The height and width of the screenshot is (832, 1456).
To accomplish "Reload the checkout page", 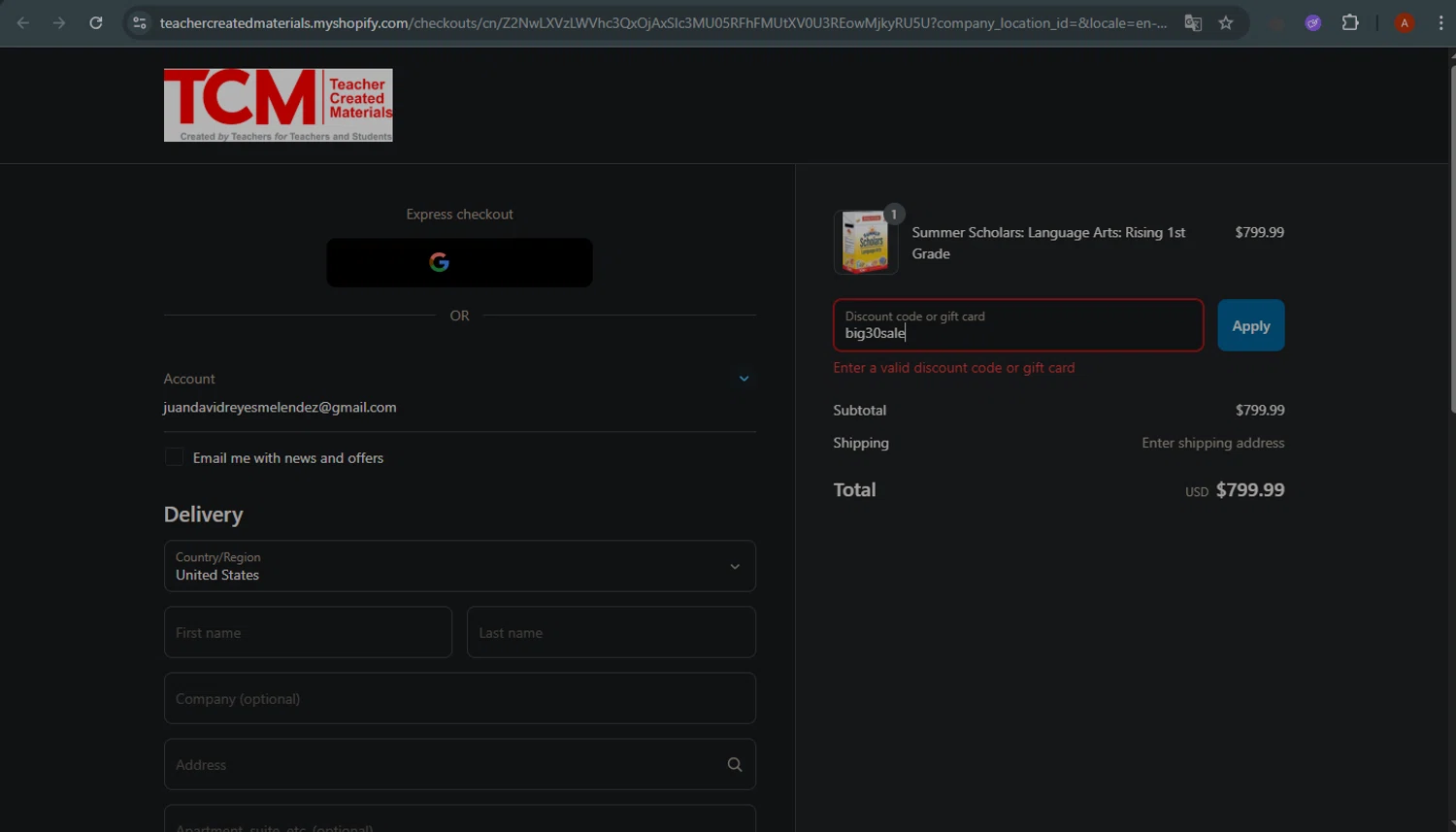I will 96,22.
